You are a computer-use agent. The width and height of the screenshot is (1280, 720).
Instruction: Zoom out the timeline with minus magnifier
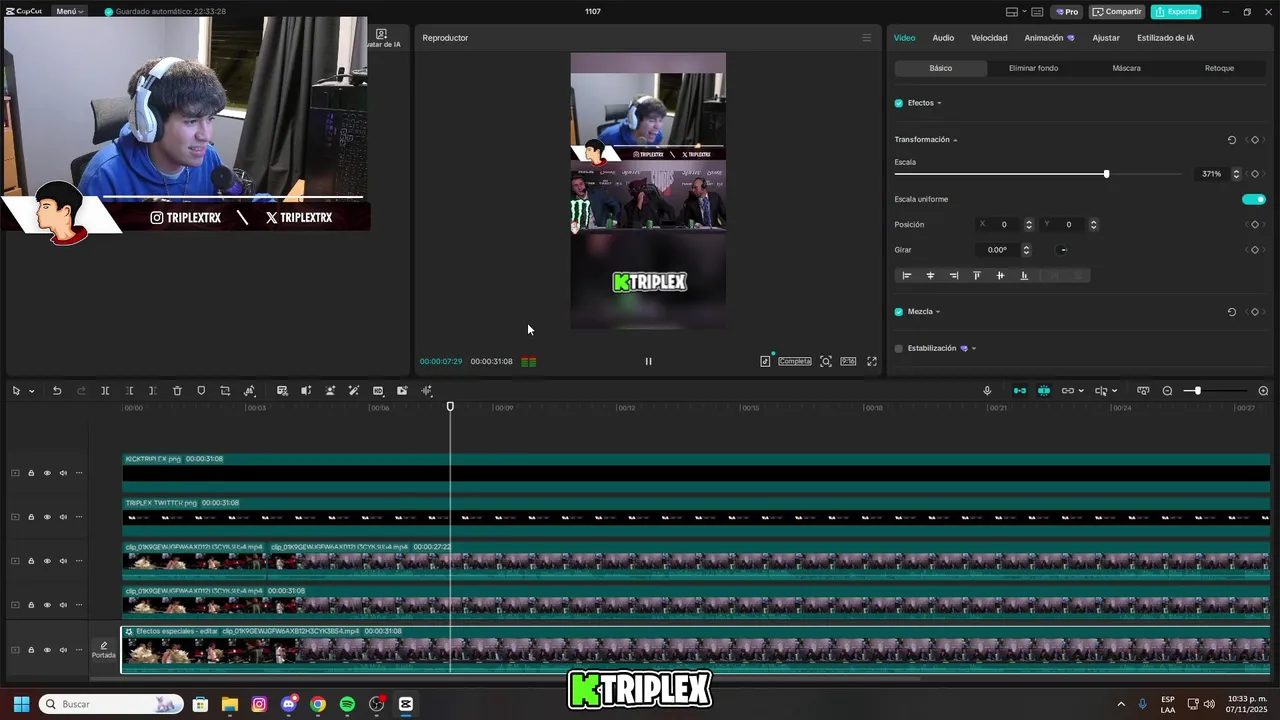(x=1167, y=391)
